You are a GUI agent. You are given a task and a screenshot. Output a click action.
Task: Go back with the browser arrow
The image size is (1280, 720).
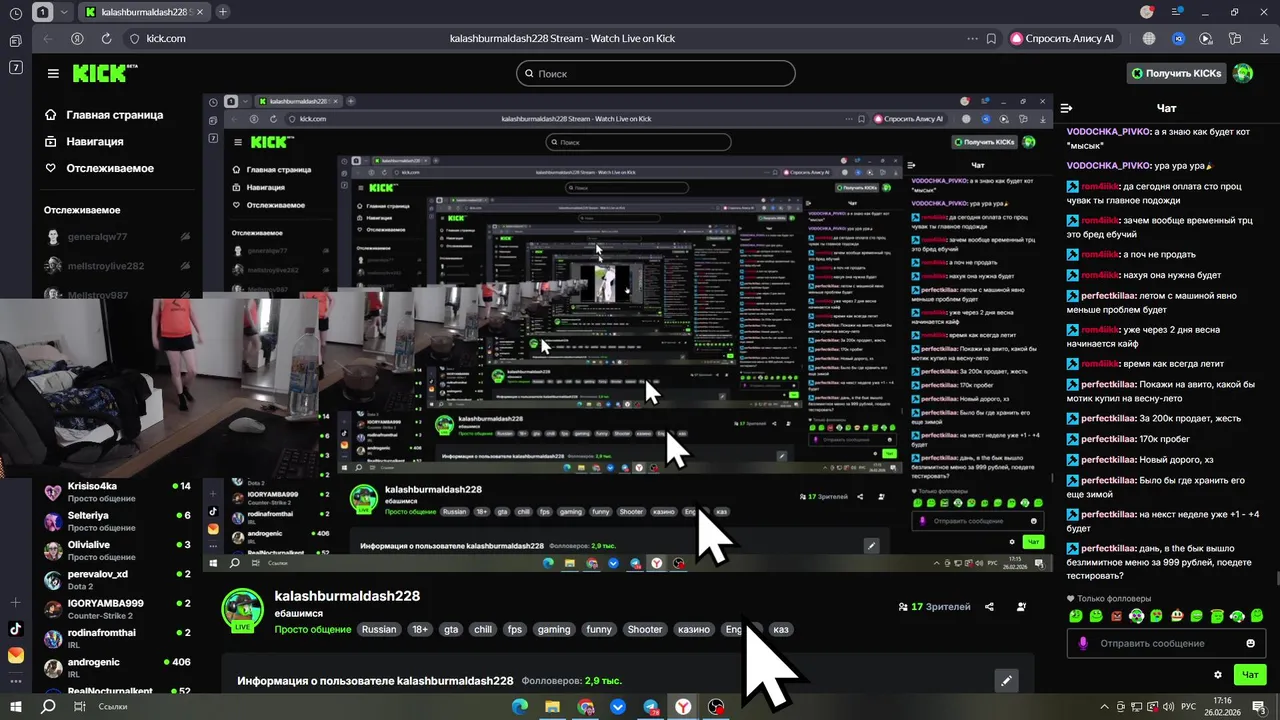[48, 39]
